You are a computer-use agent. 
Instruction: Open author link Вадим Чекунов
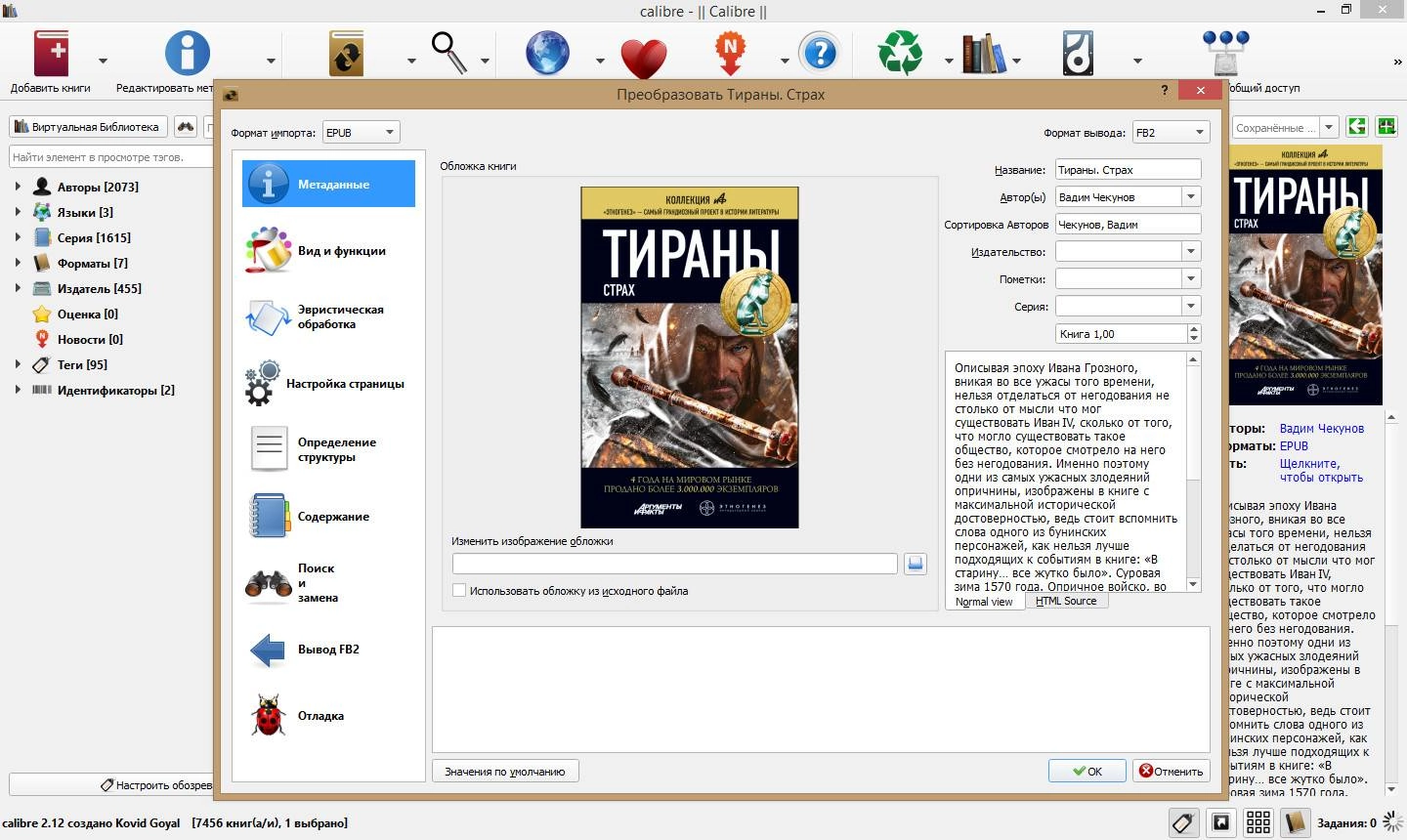tap(1321, 429)
